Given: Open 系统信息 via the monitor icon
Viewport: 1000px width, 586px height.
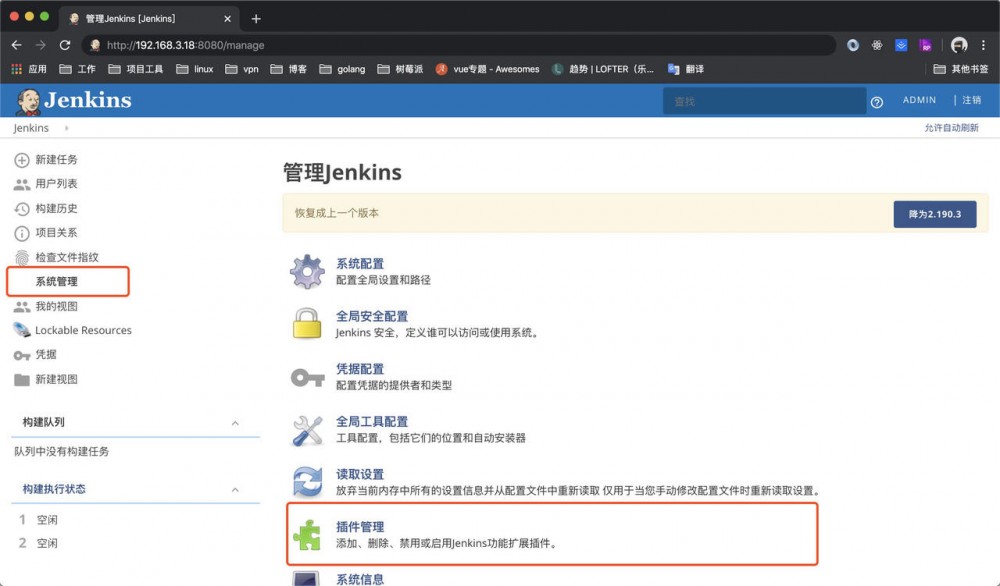Looking at the screenshot, I should click(306, 578).
